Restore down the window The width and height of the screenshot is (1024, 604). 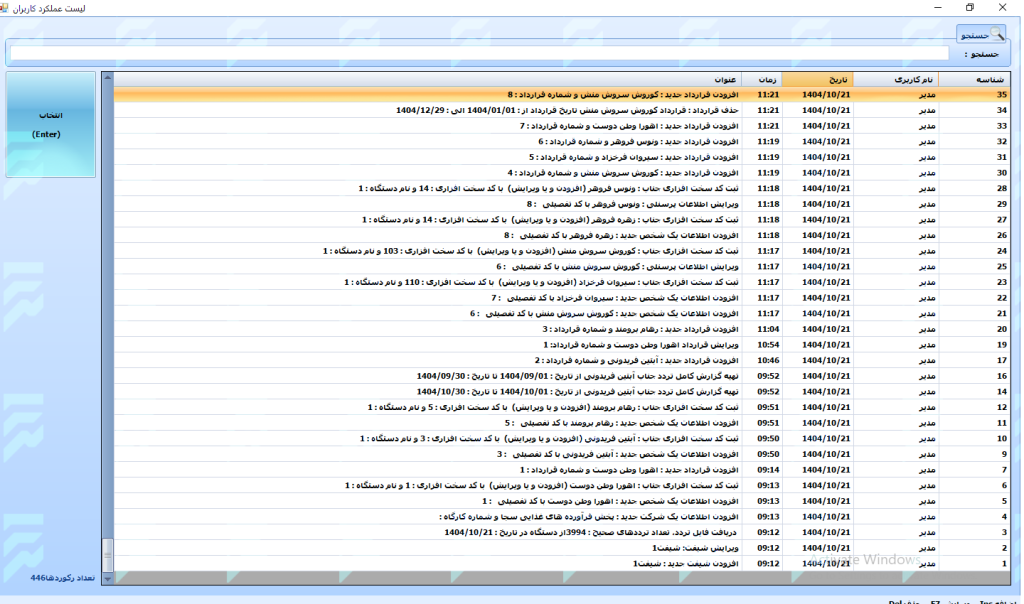coord(969,8)
